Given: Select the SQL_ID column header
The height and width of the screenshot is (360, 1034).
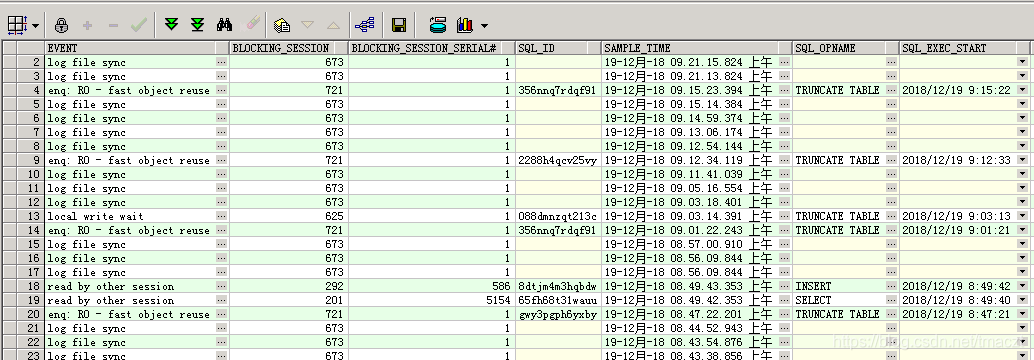Looking at the screenshot, I should [559, 48].
